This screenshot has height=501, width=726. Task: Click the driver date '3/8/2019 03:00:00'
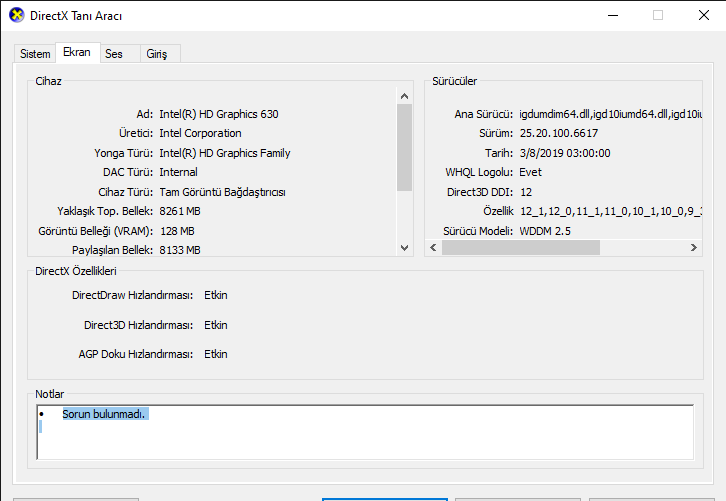click(565, 153)
